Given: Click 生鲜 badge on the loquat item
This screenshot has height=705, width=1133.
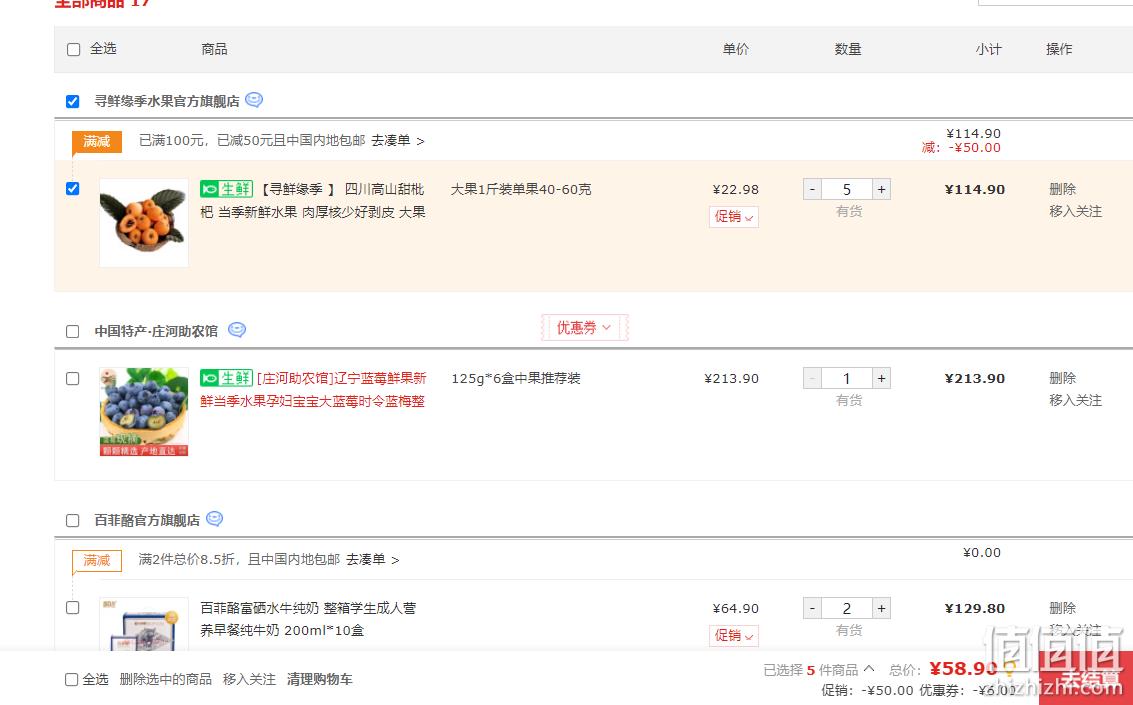Looking at the screenshot, I should tap(226, 189).
